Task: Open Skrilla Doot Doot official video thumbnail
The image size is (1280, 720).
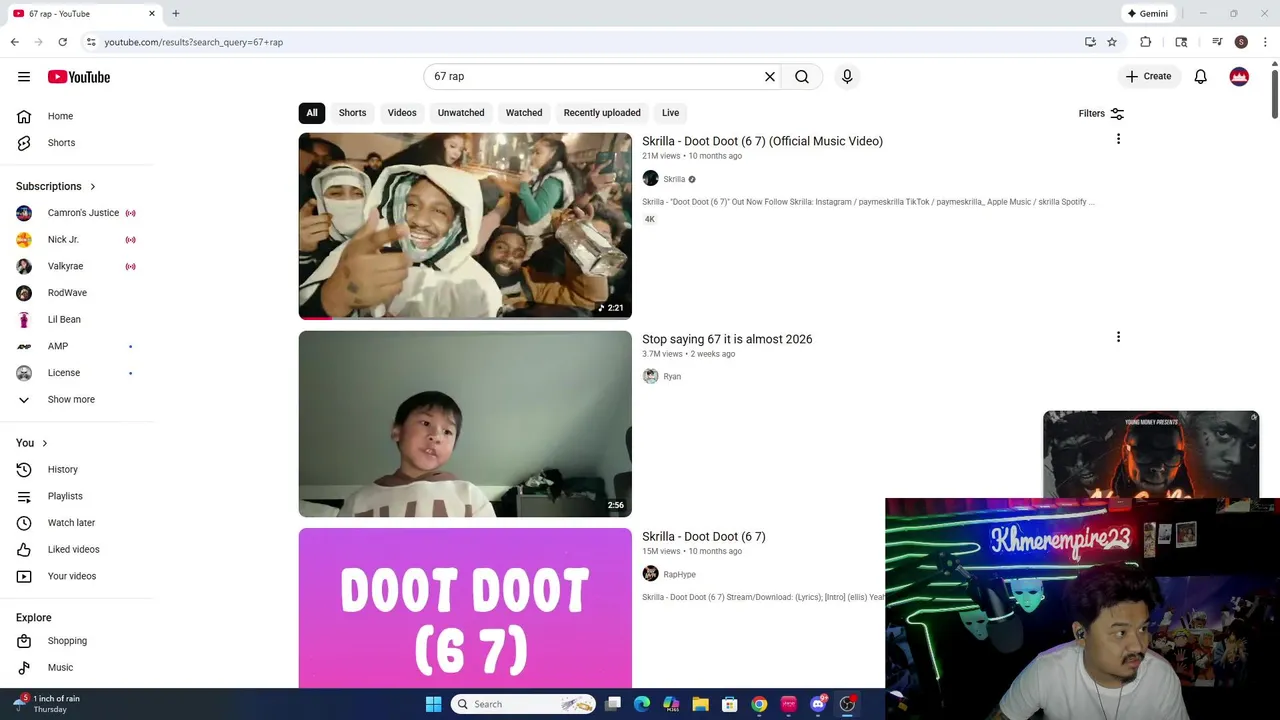Action: pos(465,226)
